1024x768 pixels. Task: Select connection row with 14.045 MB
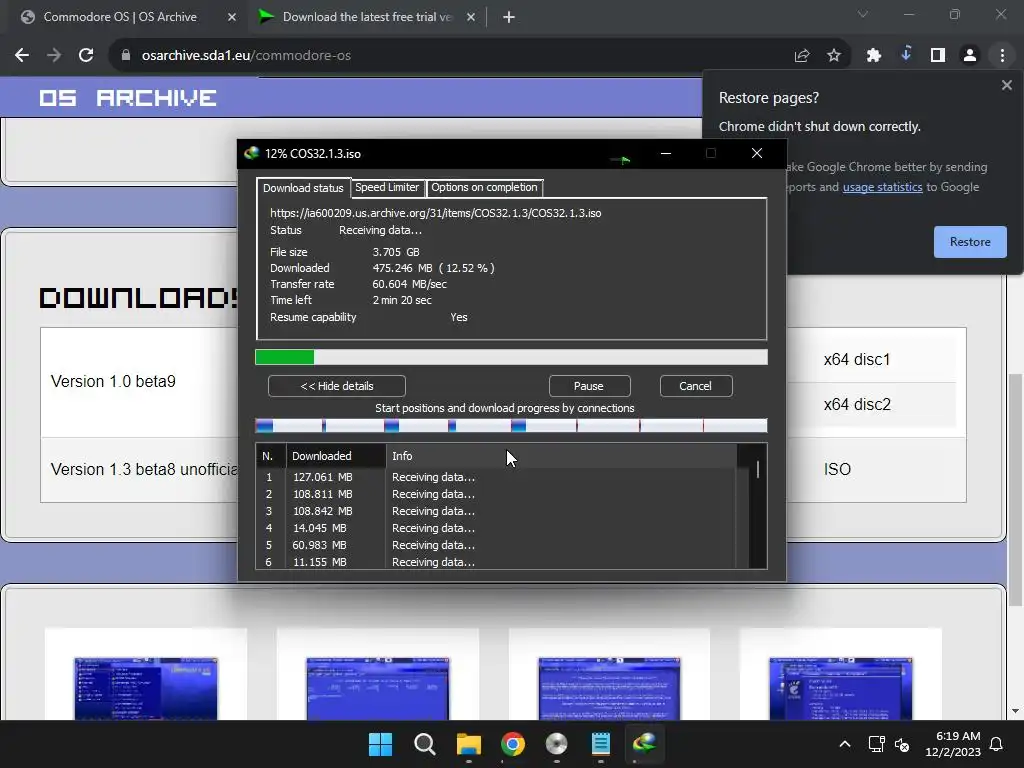(x=496, y=528)
